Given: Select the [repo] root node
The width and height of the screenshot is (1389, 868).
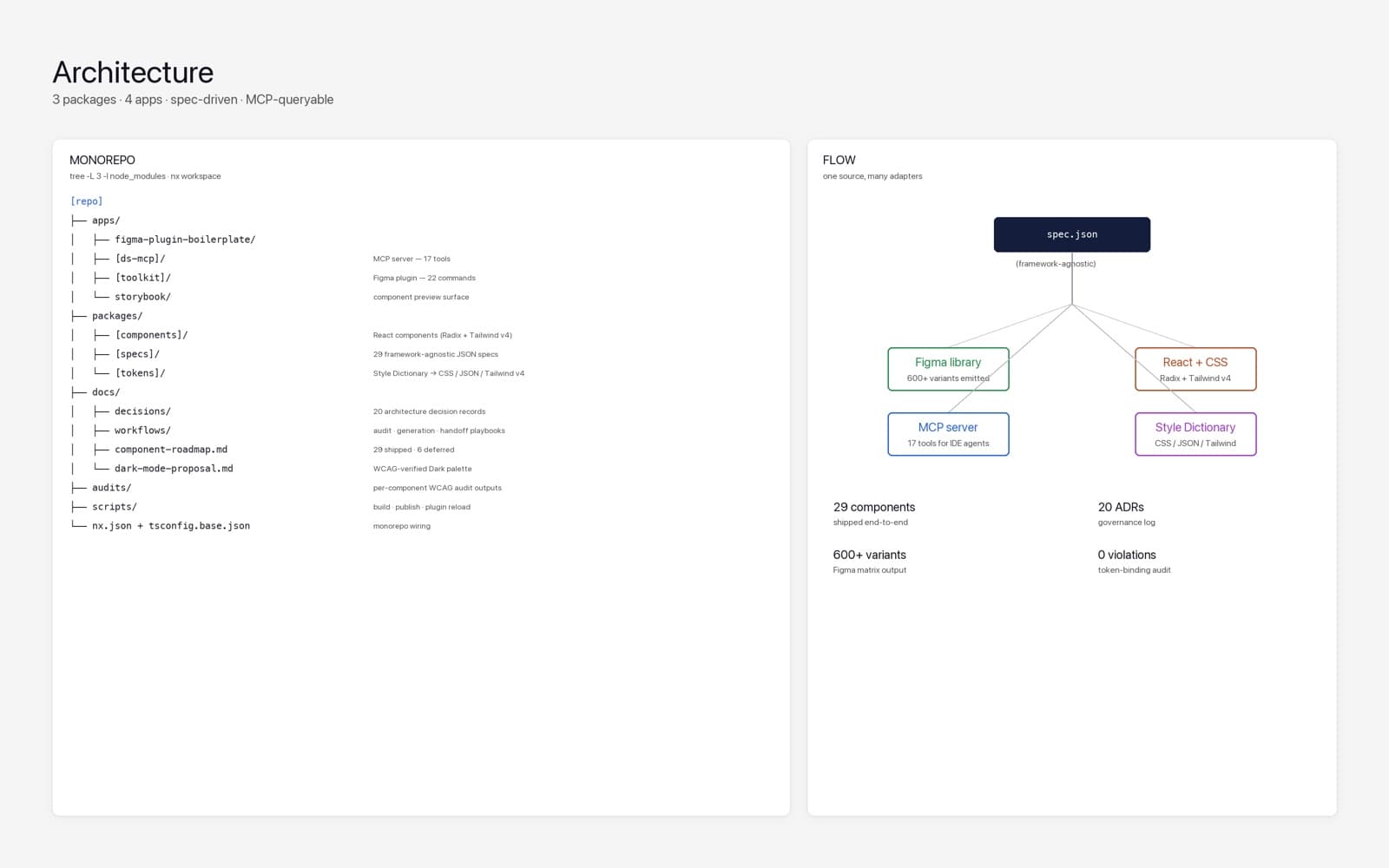Looking at the screenshot, I should pos(87,201).
